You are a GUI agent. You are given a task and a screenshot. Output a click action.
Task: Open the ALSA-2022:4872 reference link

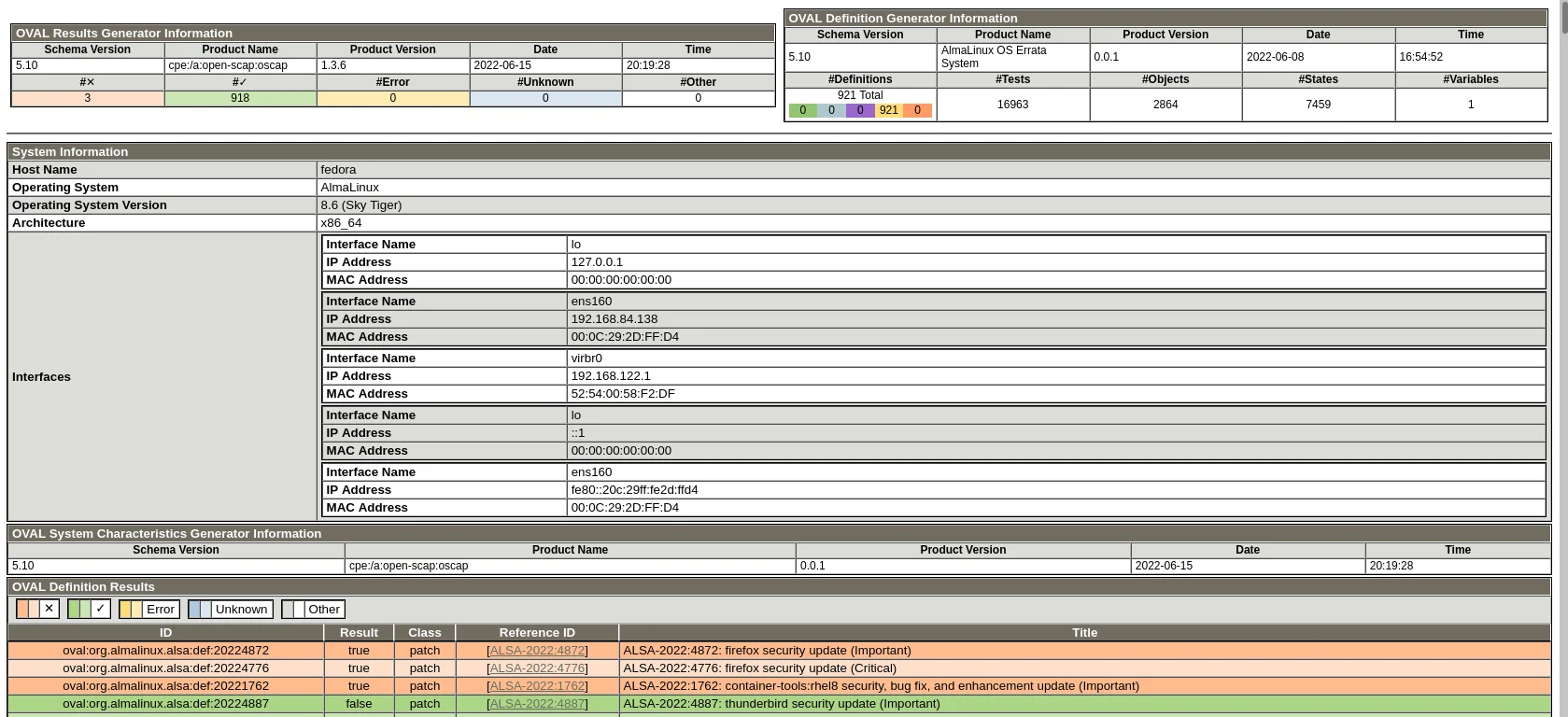click(x=537, y=651)
